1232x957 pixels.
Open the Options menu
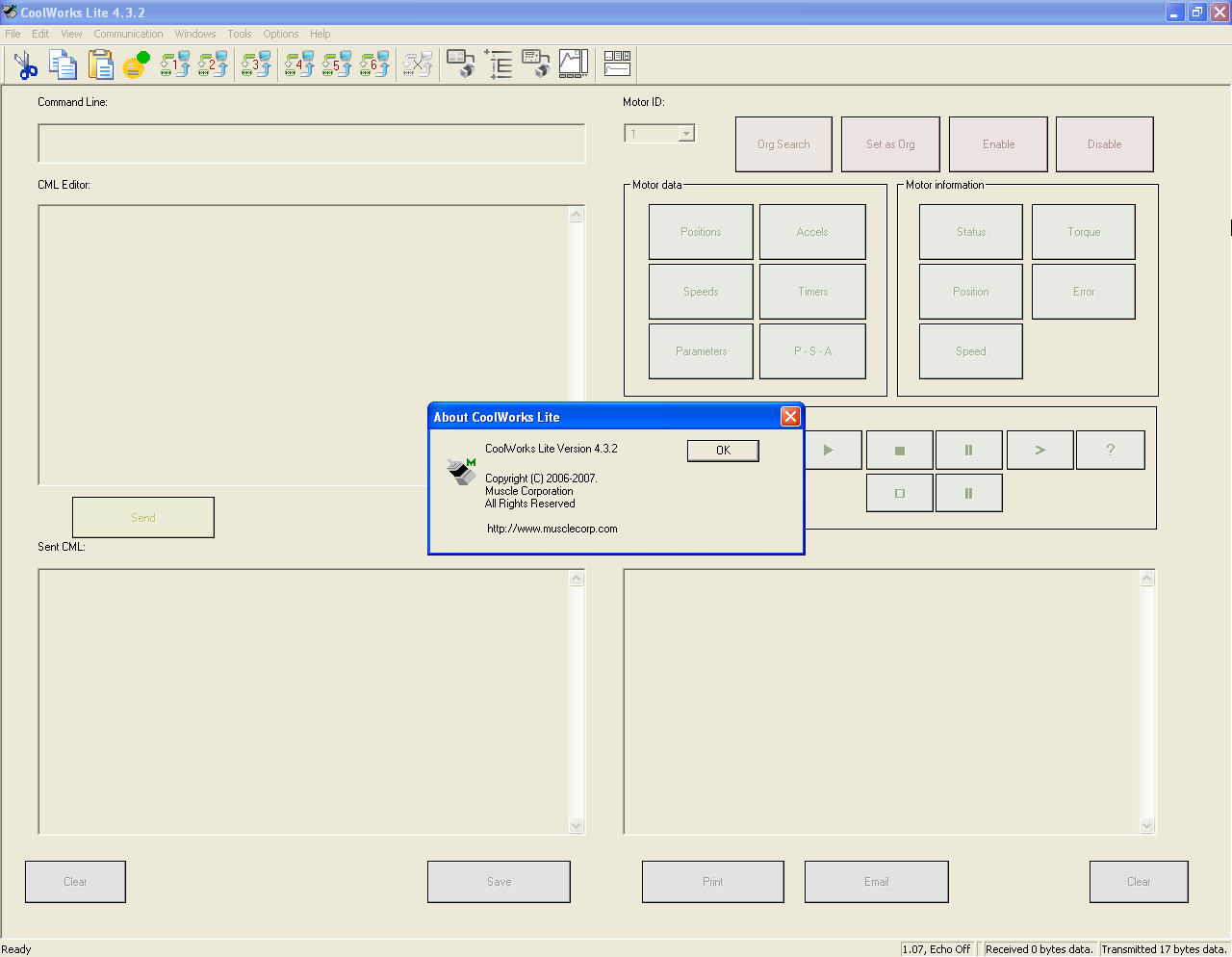tap(281, 34)
